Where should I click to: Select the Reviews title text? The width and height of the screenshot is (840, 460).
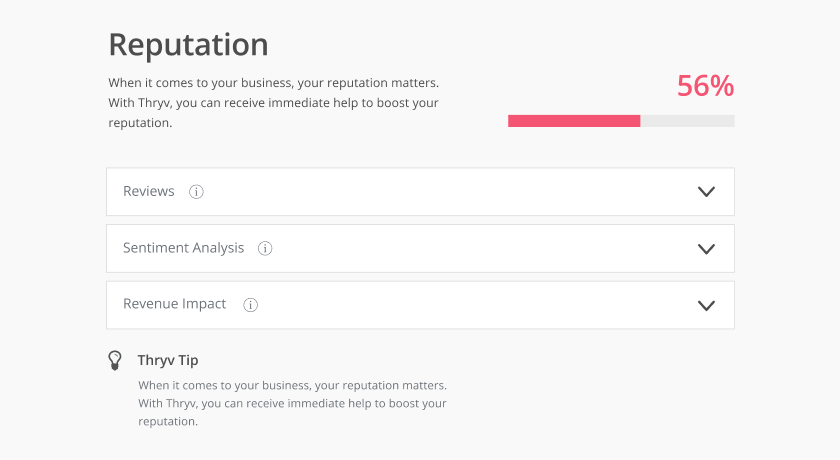pyautogui.click(x=149, y=191)
